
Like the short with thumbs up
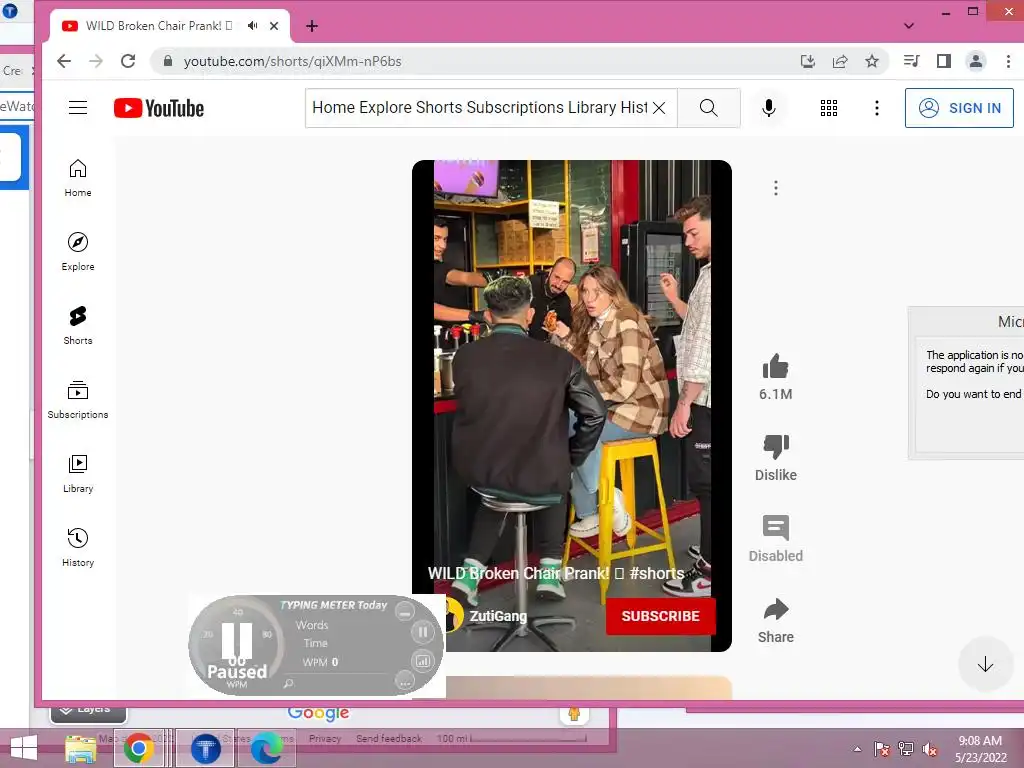(775, 367)
